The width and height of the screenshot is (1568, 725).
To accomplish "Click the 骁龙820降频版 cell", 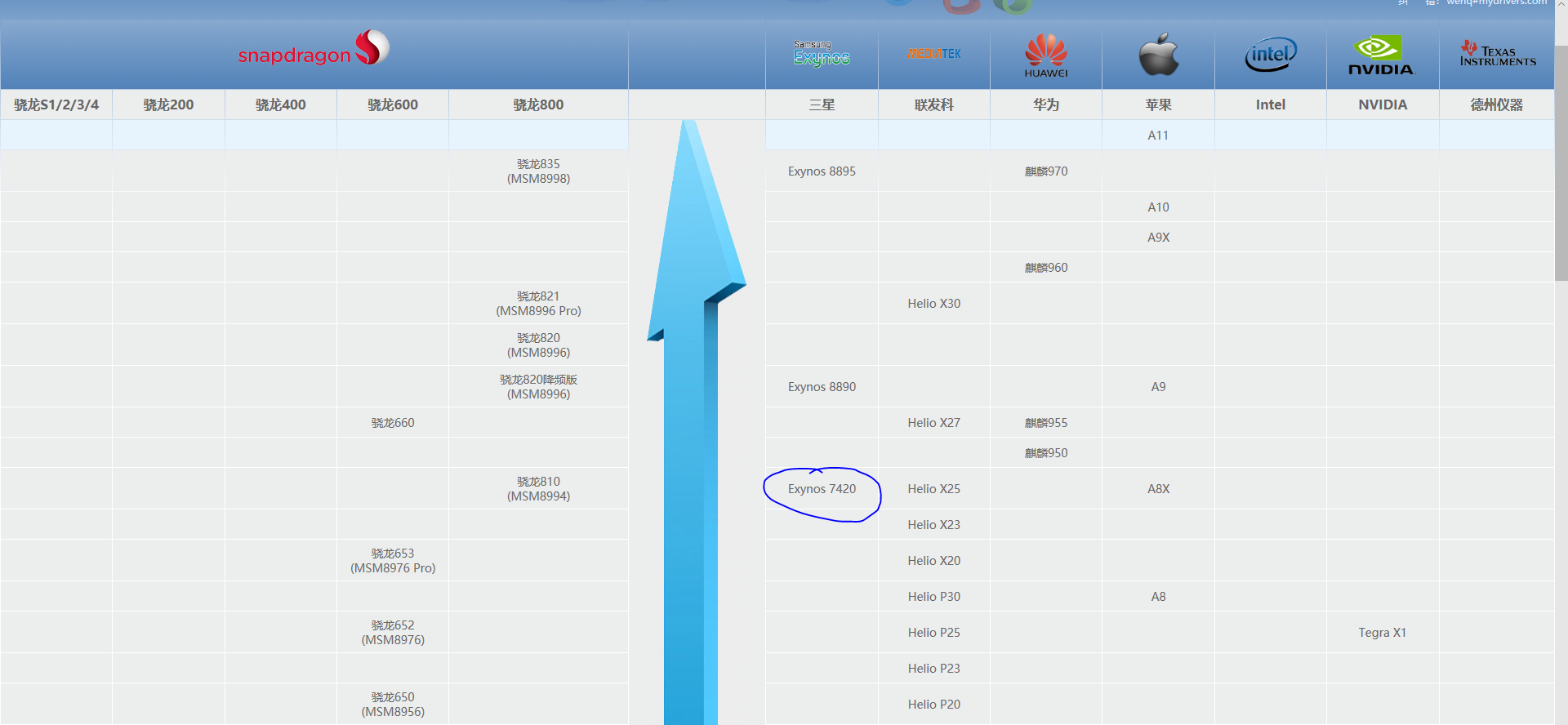I will (539, 387).
